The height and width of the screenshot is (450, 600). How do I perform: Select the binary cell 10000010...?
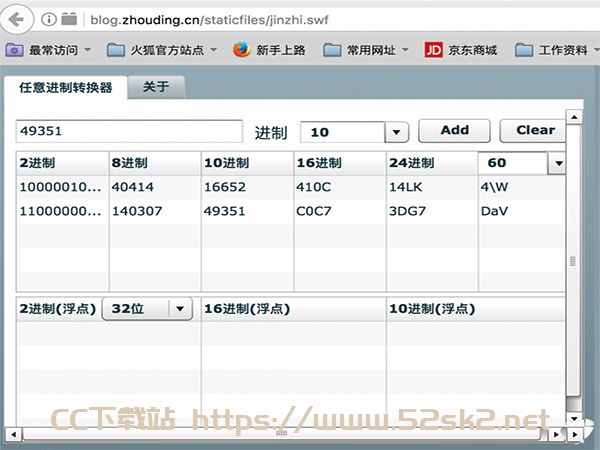62,187
